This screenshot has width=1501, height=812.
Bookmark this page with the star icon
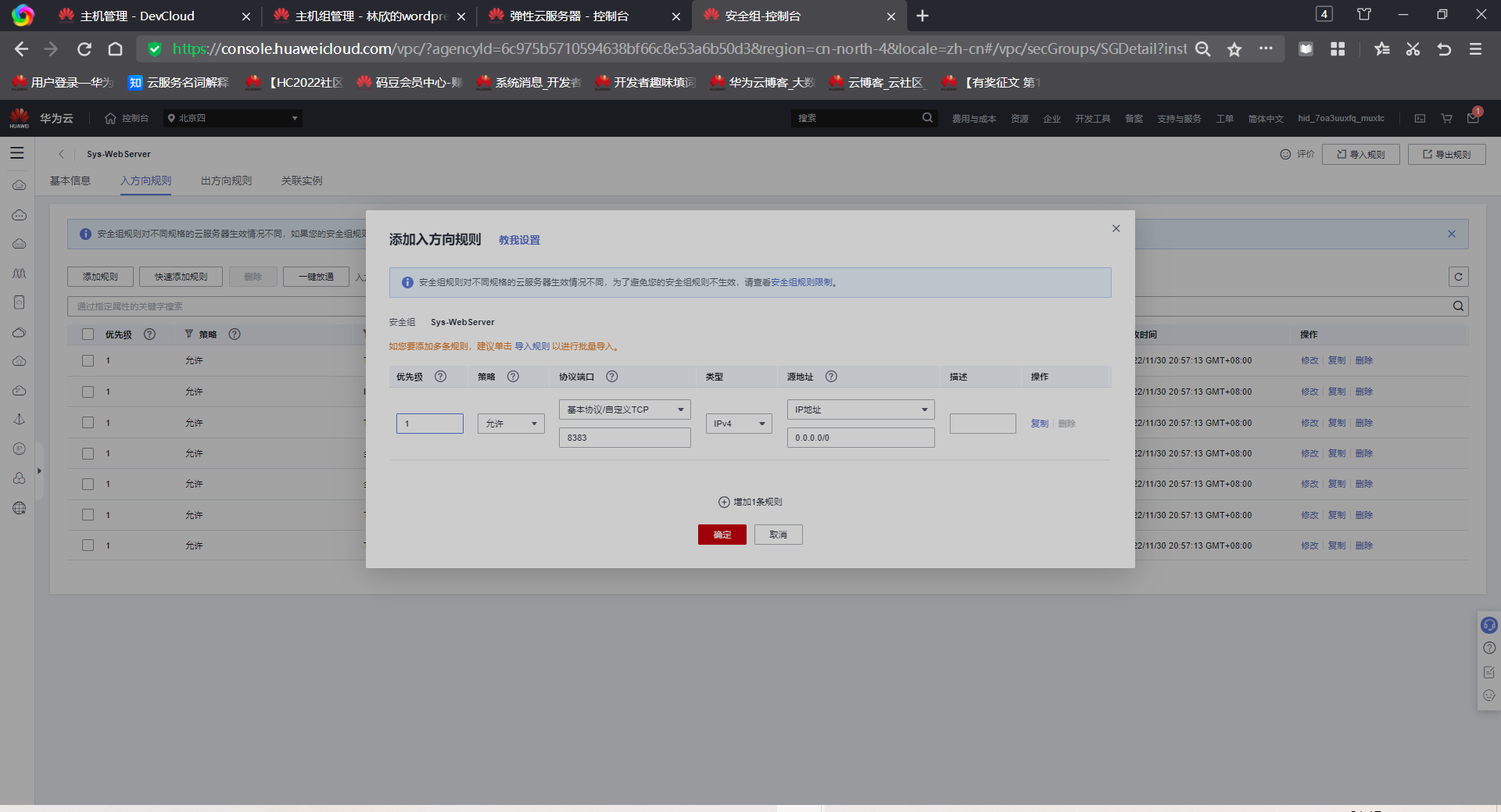point(1234,49)
